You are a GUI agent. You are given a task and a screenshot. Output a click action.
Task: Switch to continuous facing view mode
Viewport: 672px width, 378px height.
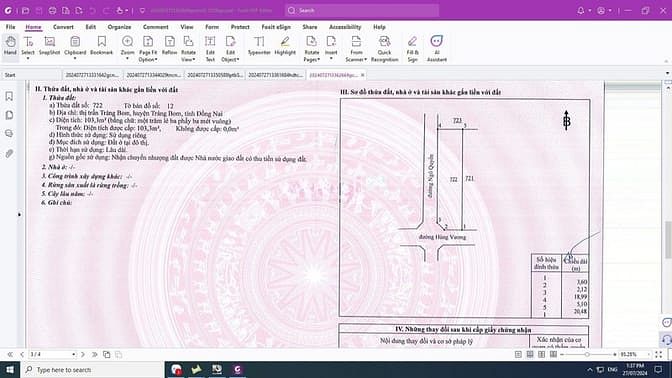pos(553,354)
